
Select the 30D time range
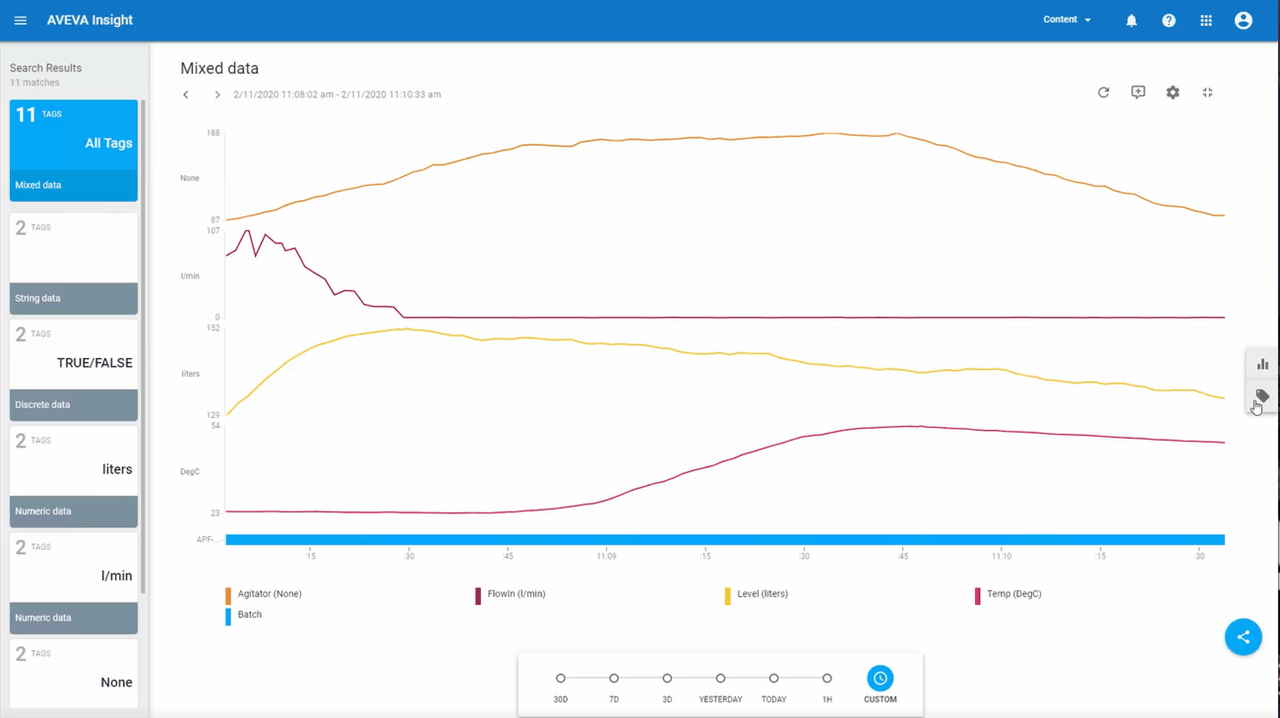pyautogui.click(x=560, y=679)
